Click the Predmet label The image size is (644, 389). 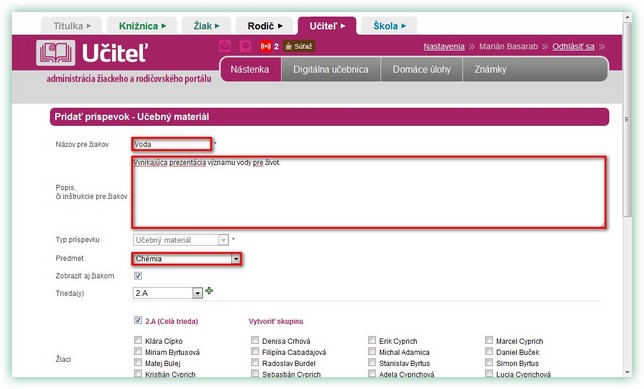[x=69, y=258]
